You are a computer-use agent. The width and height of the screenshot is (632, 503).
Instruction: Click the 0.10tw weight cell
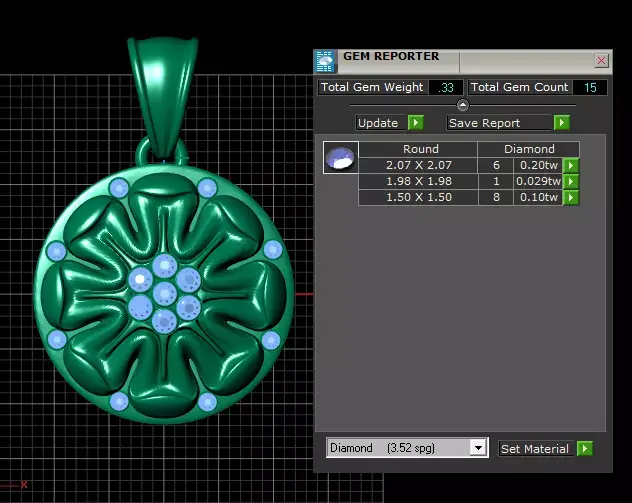[x=538, y=197]
